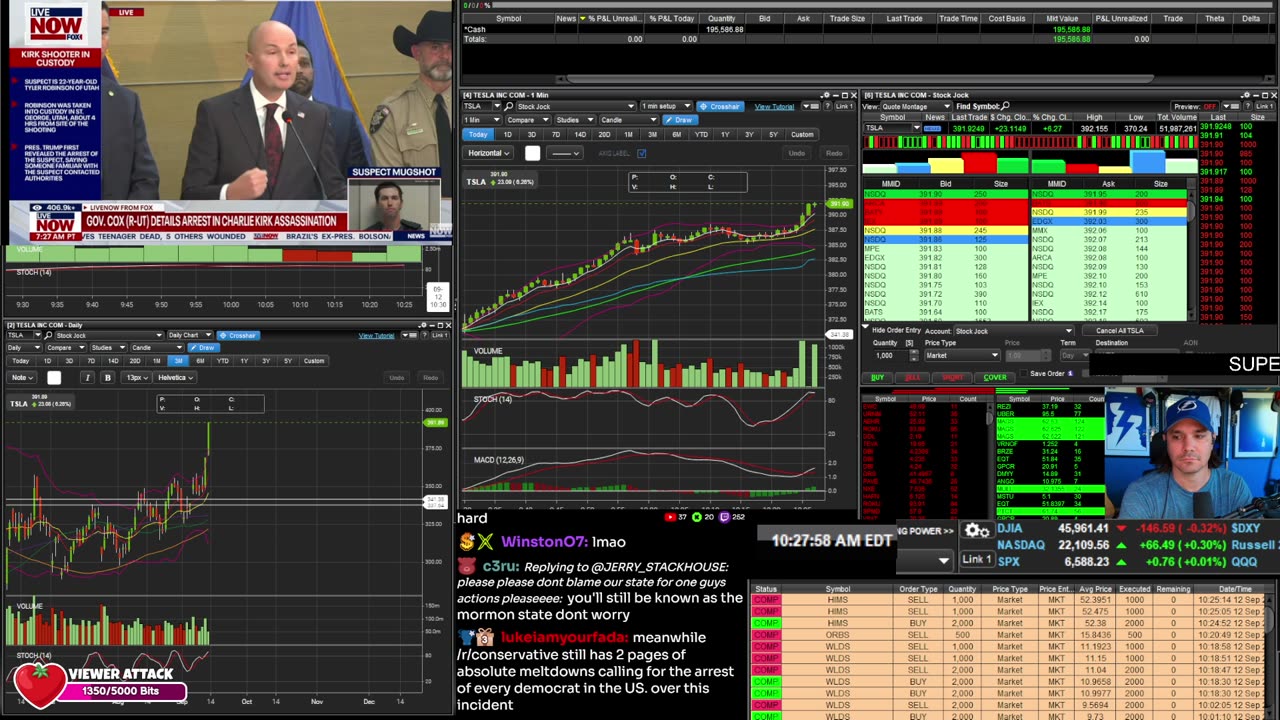Click the symbol search magnifier in 1 Min chart
Screen dimensions: 1280x720
(x=509, y=106)
